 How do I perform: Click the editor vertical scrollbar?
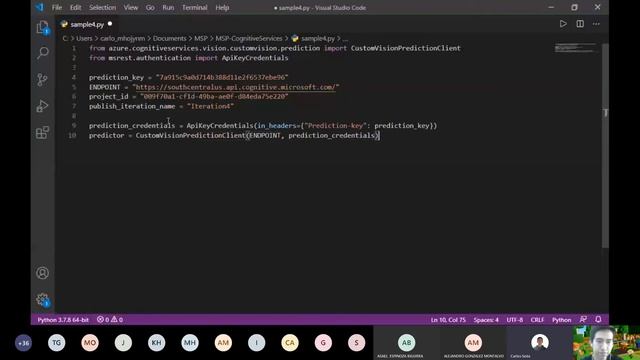point(605,145)
